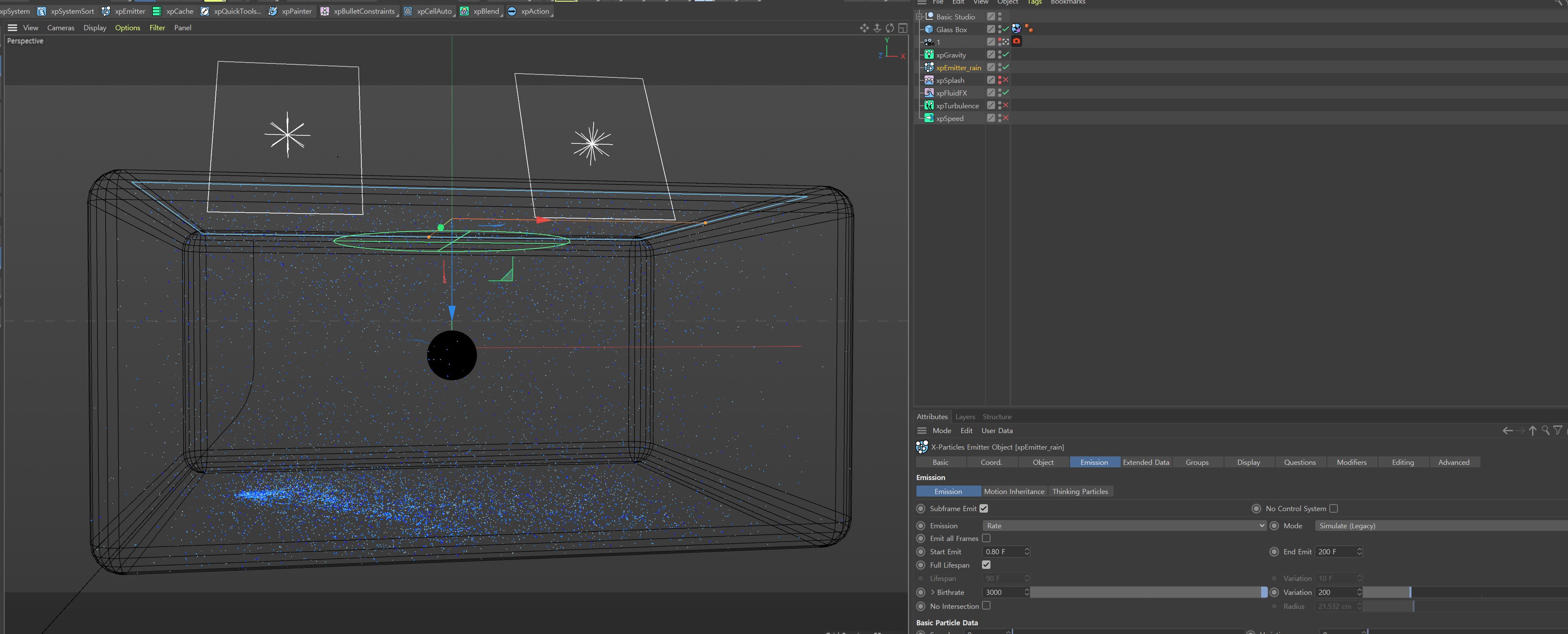This screenshot has width=1568, height=634.
Task: Switch to the Layers panel tab
Action: pos(965,417)
